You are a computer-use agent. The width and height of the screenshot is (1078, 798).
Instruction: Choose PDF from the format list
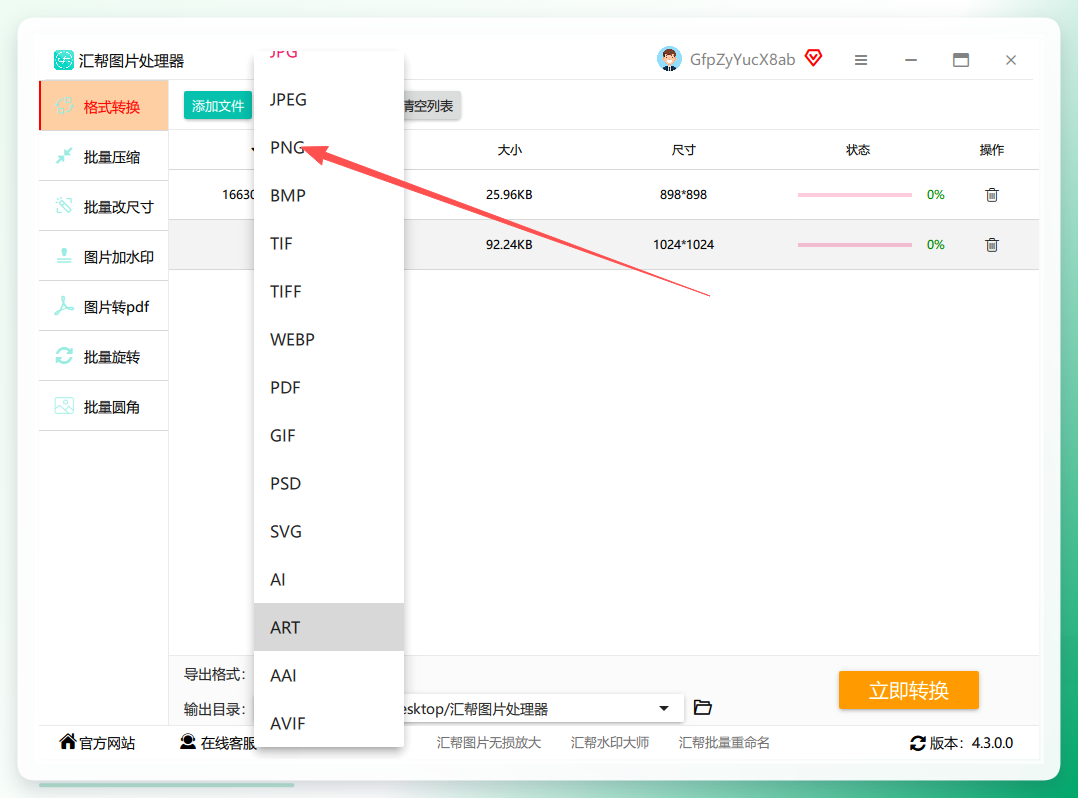pos(329,388)
